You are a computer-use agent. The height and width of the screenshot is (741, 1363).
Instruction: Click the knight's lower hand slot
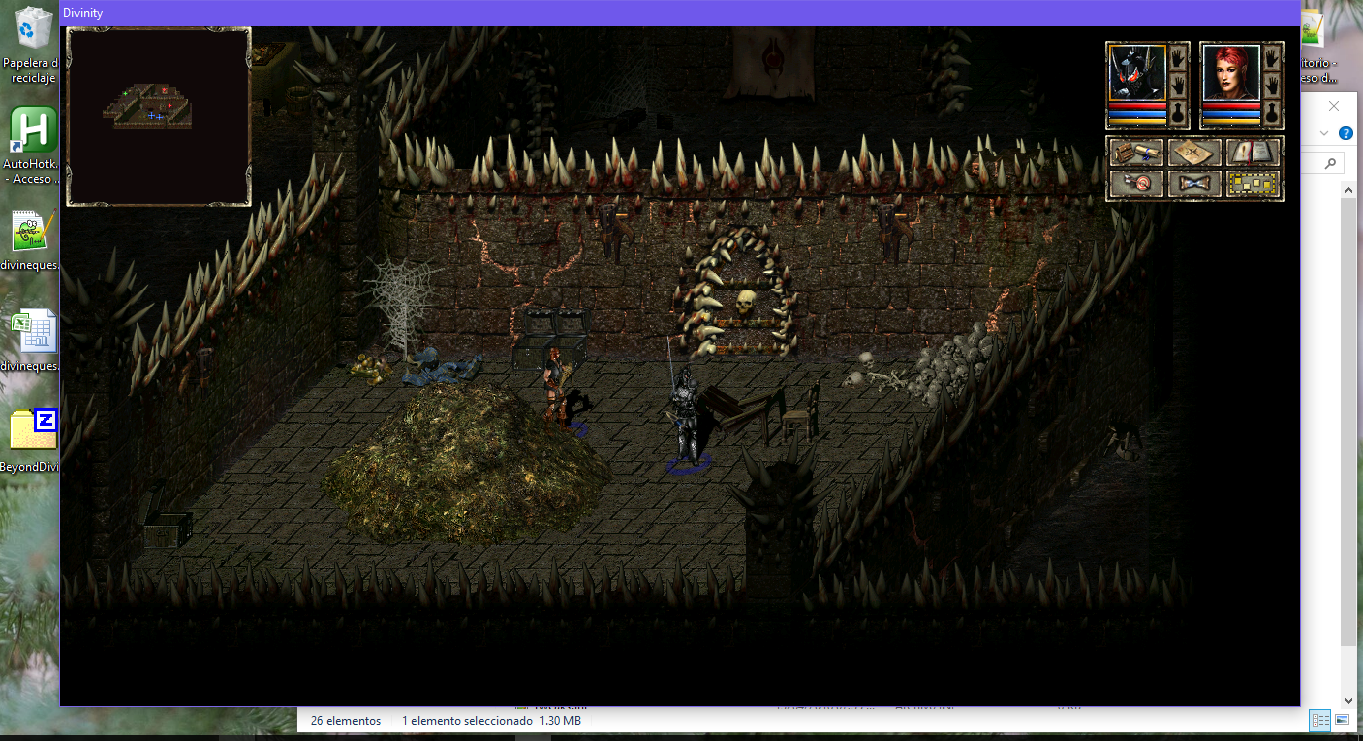[1179, 84]
